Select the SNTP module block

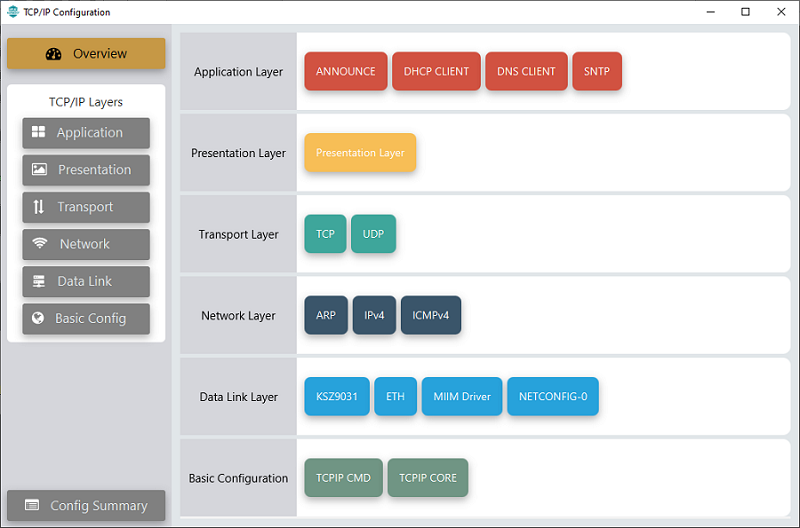click(597, 71)
